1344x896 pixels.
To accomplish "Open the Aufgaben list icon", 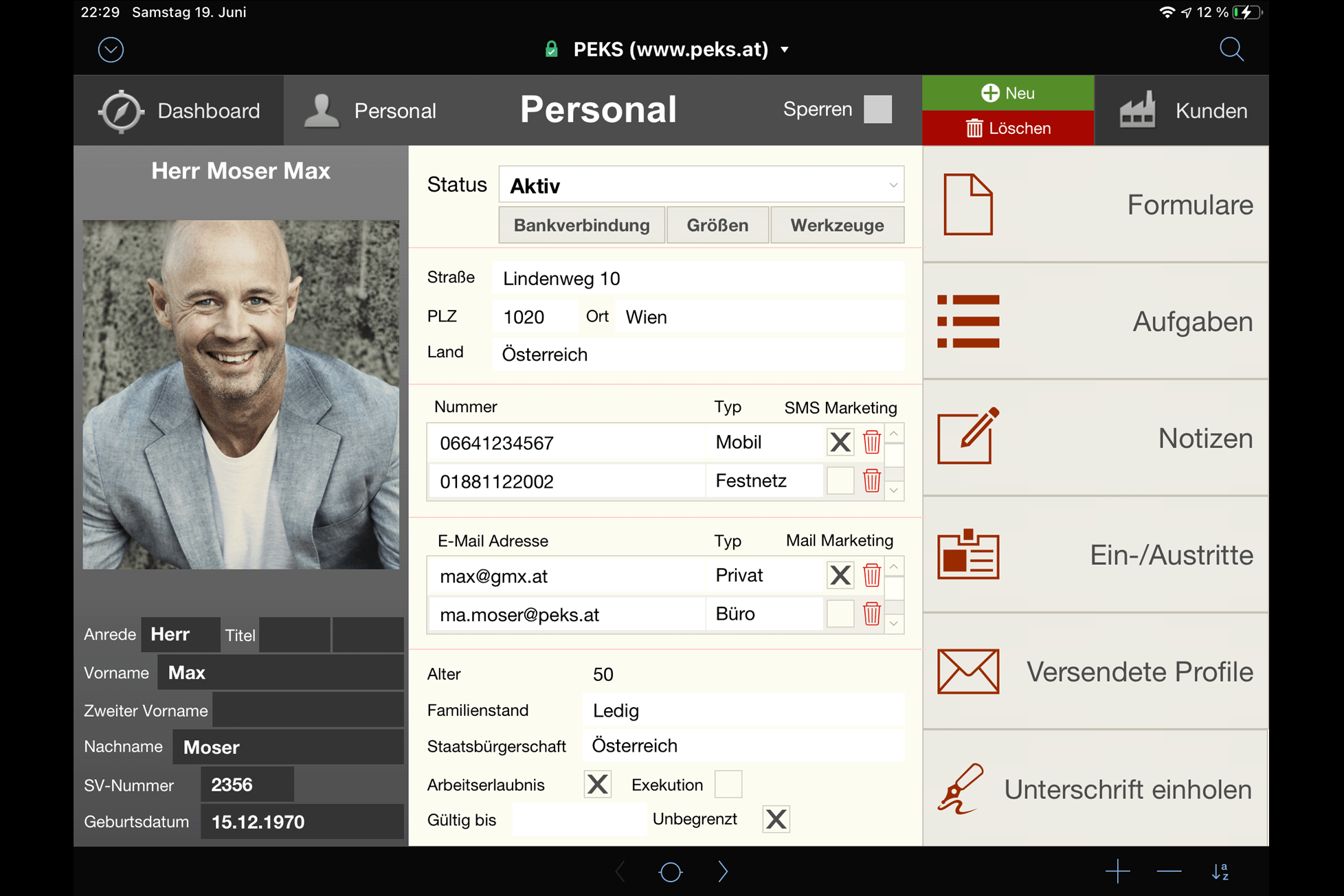I will coord(967,321).
